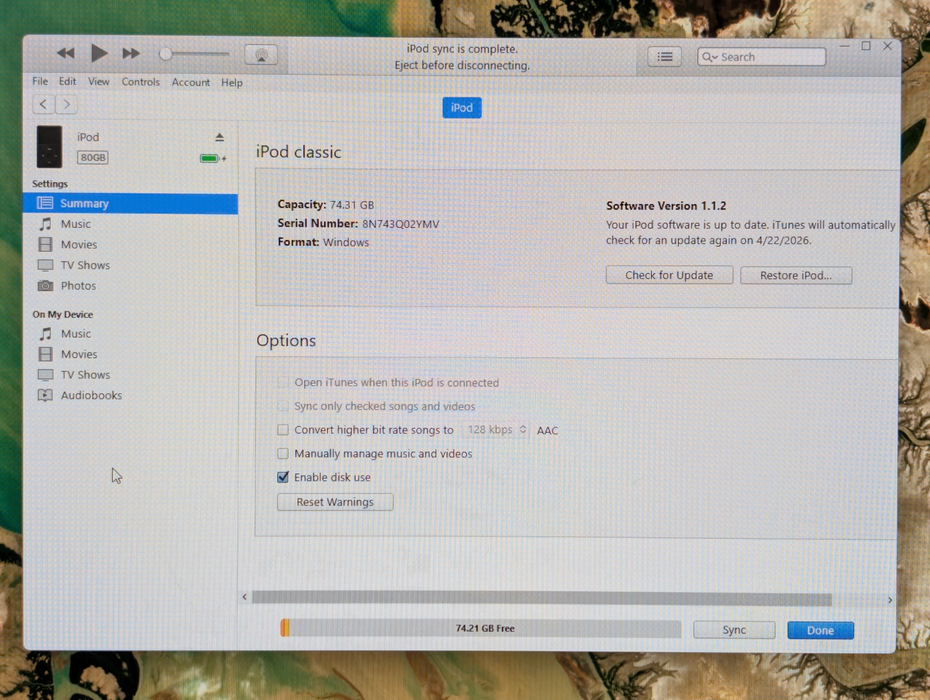Start playback with the Play button
930x700 pixels.
click(99, 53)
